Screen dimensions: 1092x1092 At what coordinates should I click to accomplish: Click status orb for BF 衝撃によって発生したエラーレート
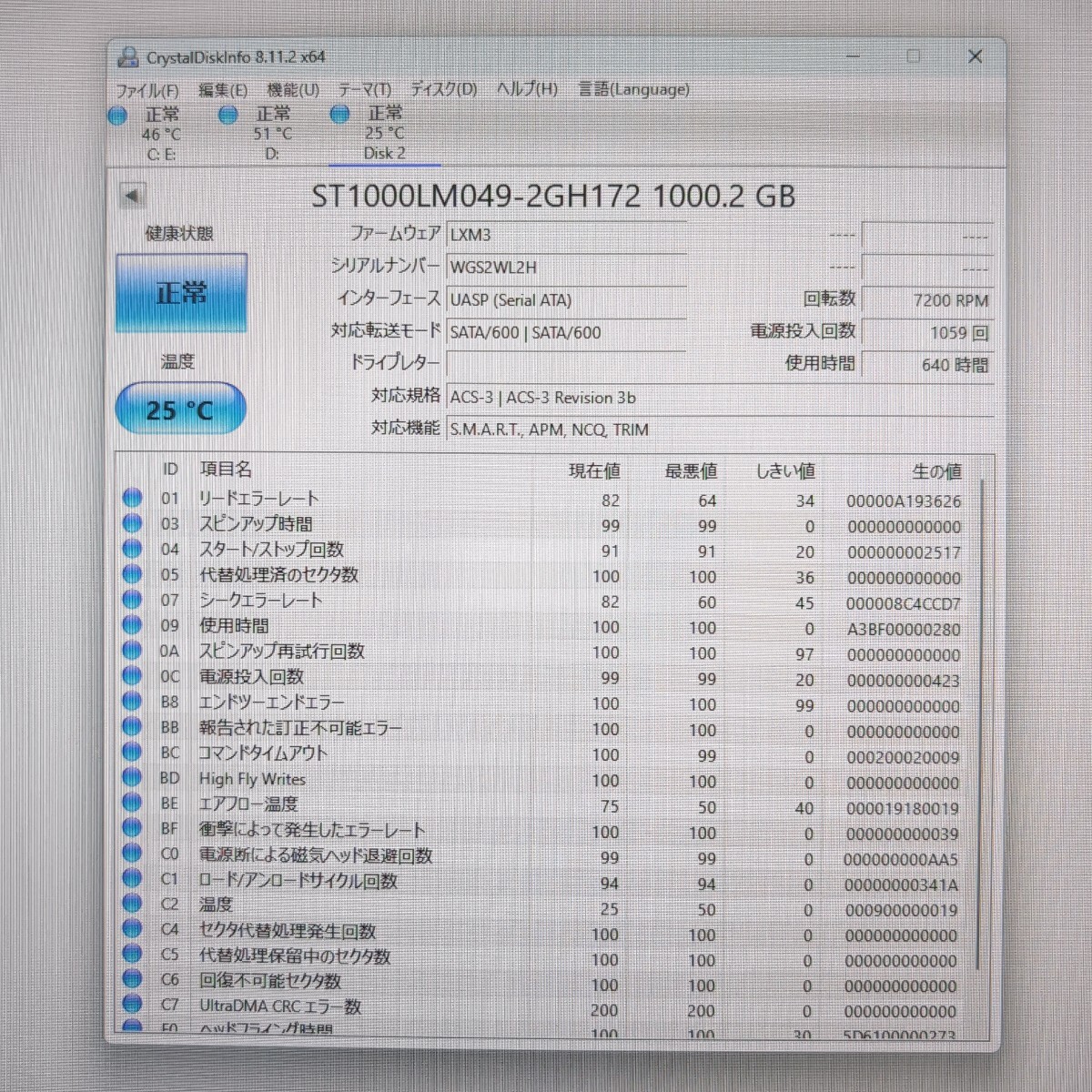[132, 828]
